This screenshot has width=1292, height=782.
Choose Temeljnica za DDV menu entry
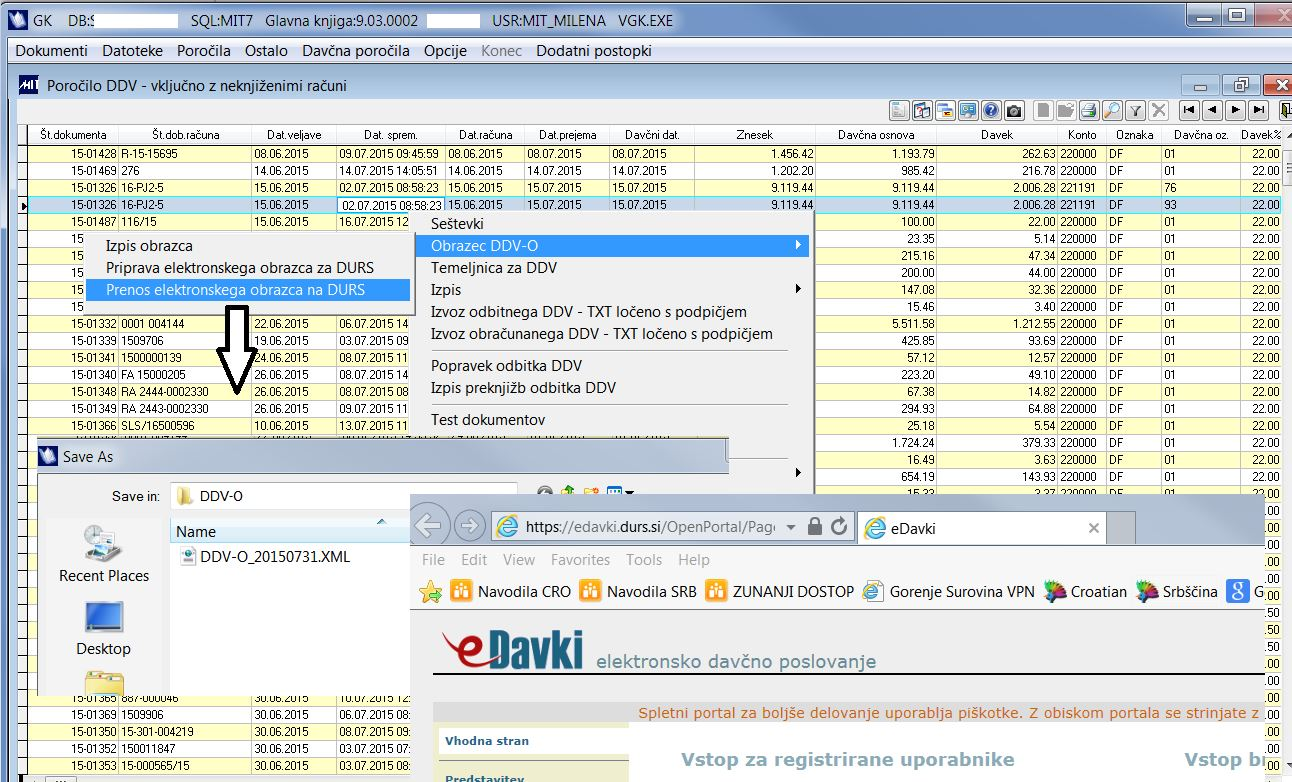tap(493, 268)
